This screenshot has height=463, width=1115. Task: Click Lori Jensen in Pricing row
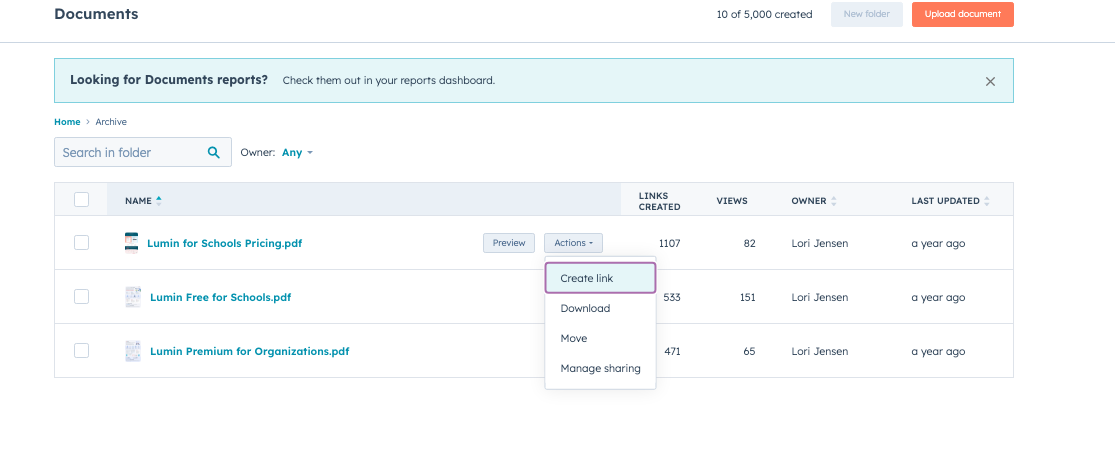(x=820, y=243)
